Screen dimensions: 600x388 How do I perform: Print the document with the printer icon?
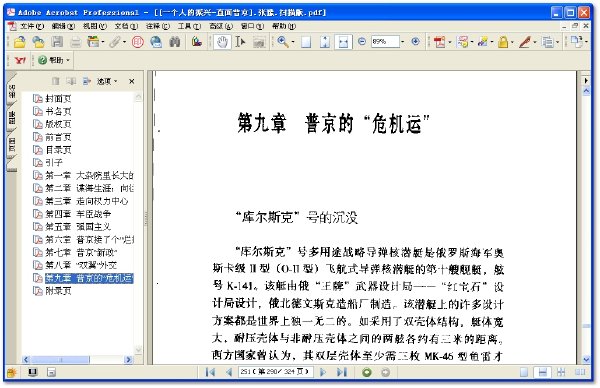tap(75, 41)
